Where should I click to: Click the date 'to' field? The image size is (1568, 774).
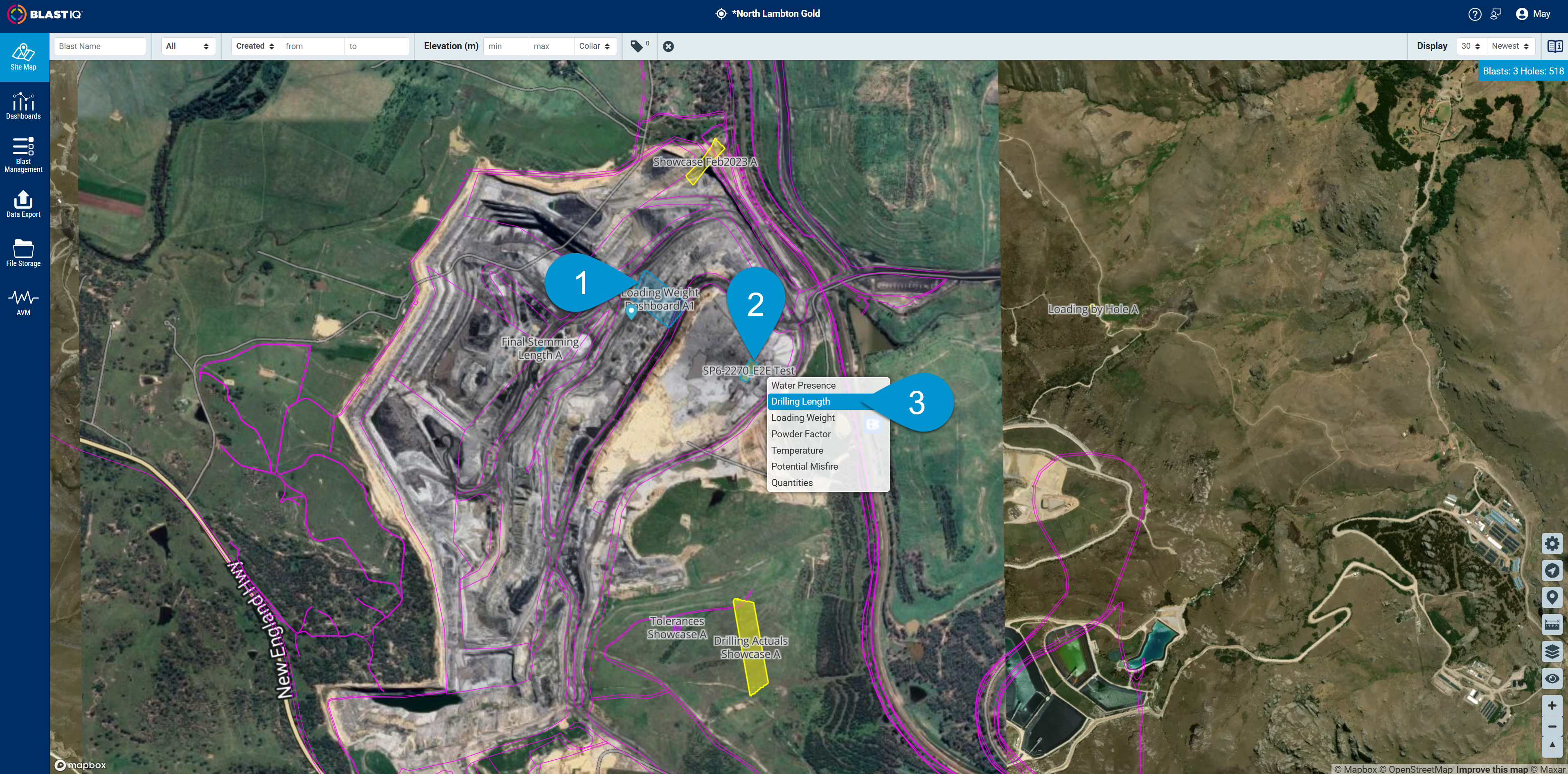(376, 46)
